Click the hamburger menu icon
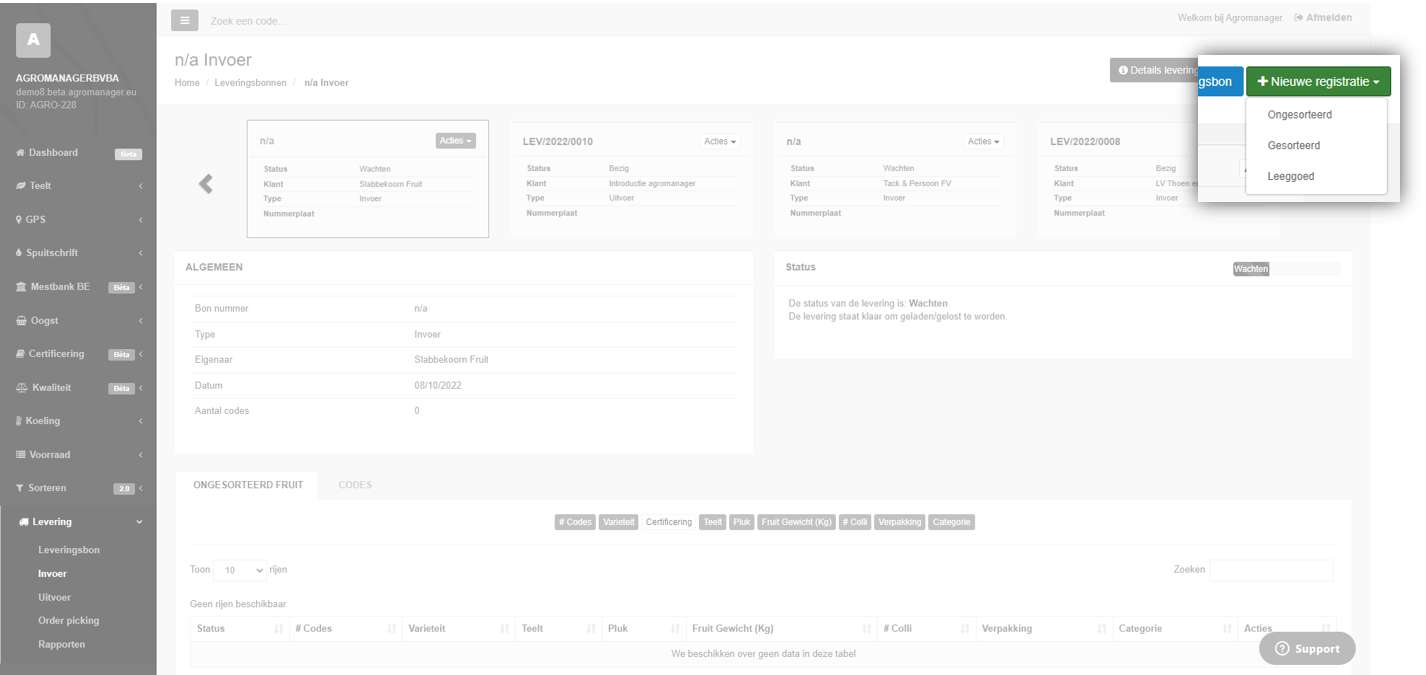Image resolution: width=1426 pixels, height=675 pixels. [x=184, y=20]
